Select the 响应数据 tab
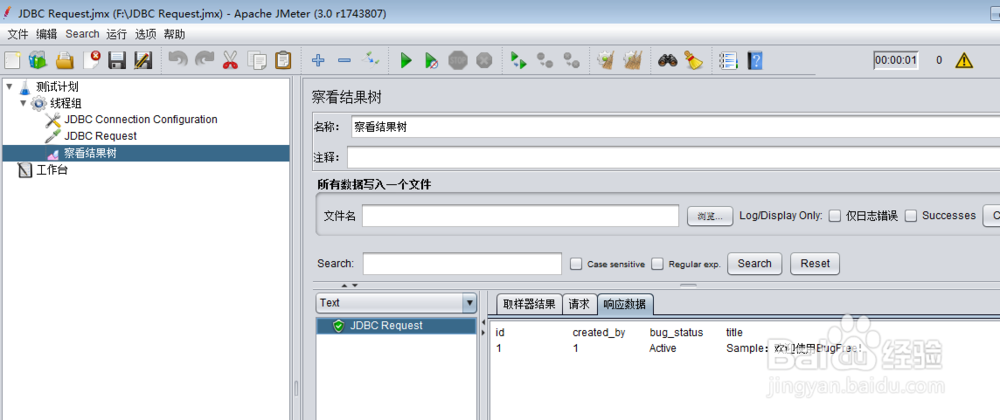 pyautogui.click(x=625, y=304)
